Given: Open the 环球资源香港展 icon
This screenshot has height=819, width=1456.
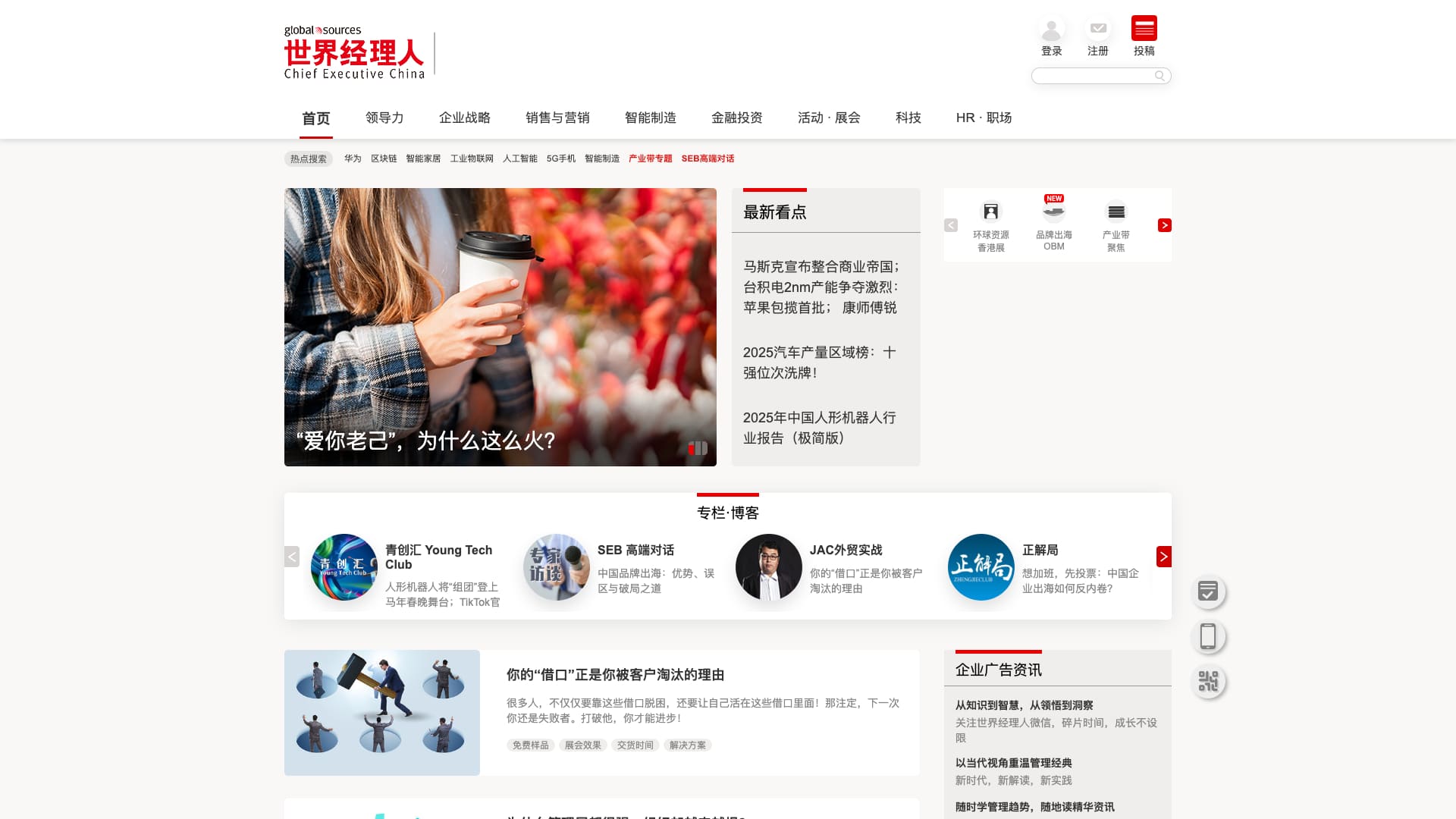Looking at the screenshot, I should pyautogui.click(x=990, y=212).
